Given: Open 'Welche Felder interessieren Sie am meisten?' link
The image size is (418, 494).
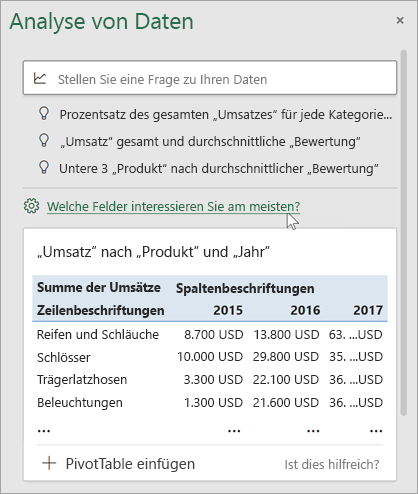Looking at the screenshot, I should tap(173, 207).
